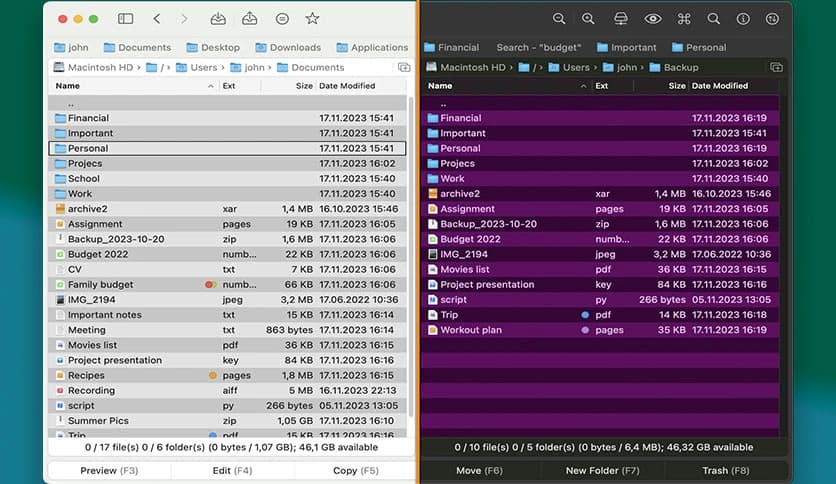The height and width of the screenshot is (484, 836).
Task: Go up via the ".." entry in left pane
Action: click(71, 103)
